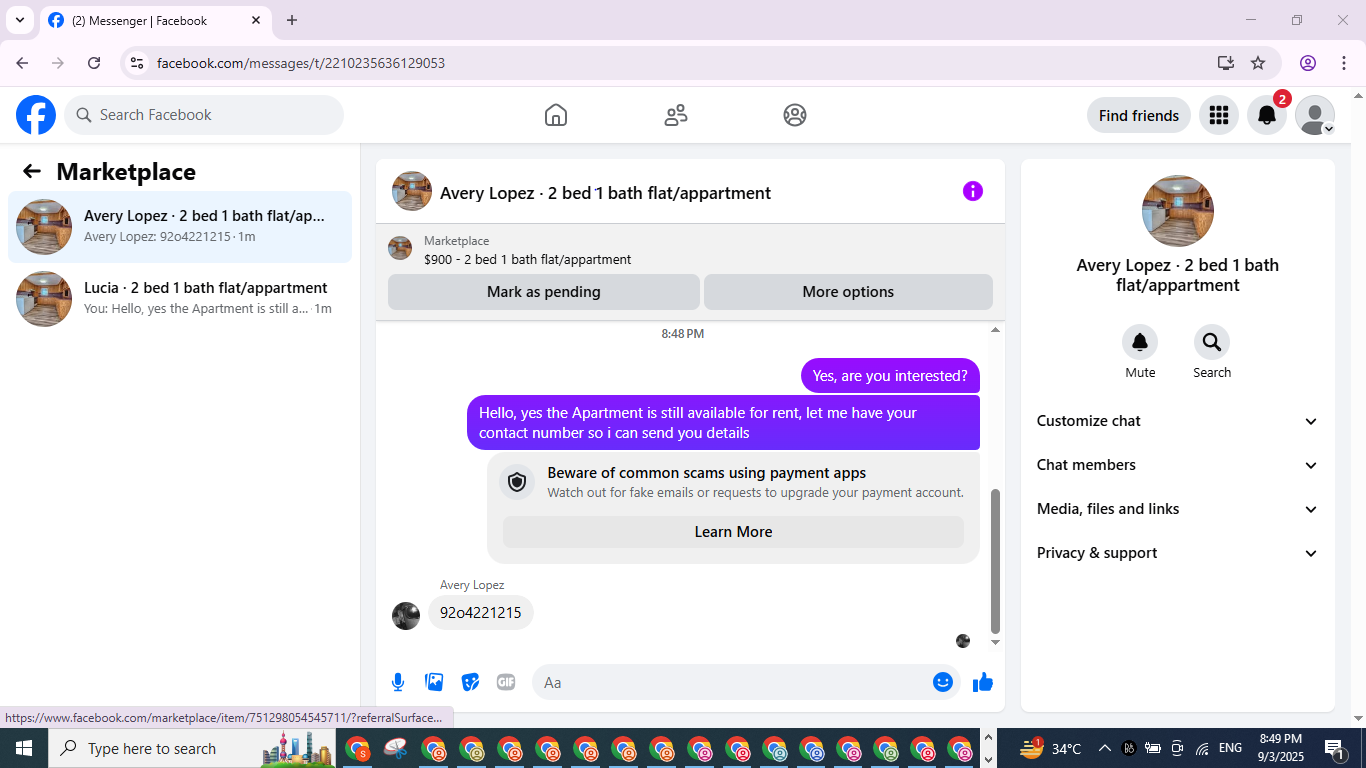Screen dimensions: 1366x768
Task: Click 'Beware of common scams' warning heading
Action: pyautogui.click(x=707, y=473)
